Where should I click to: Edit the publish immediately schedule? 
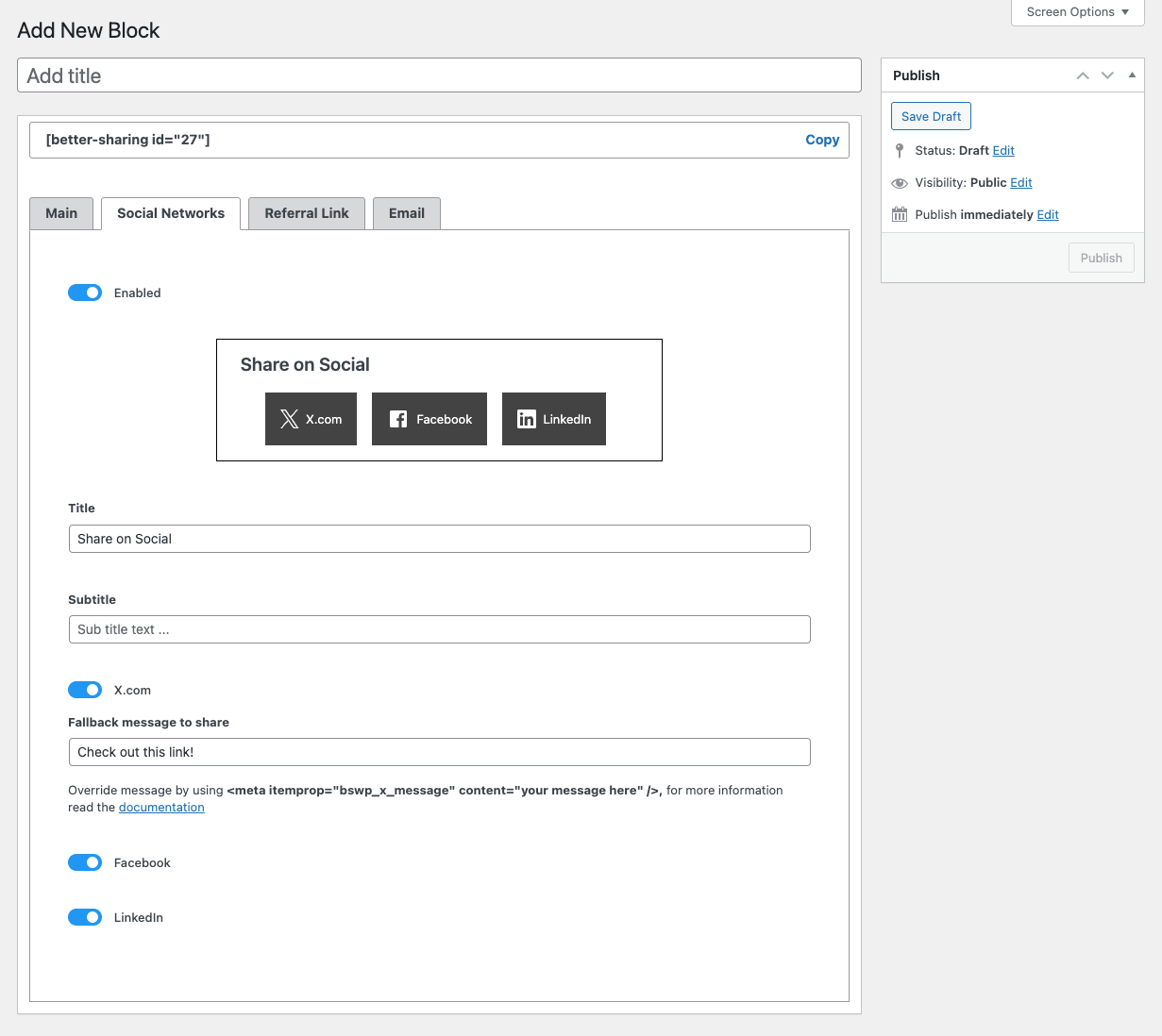[1048, 215]
